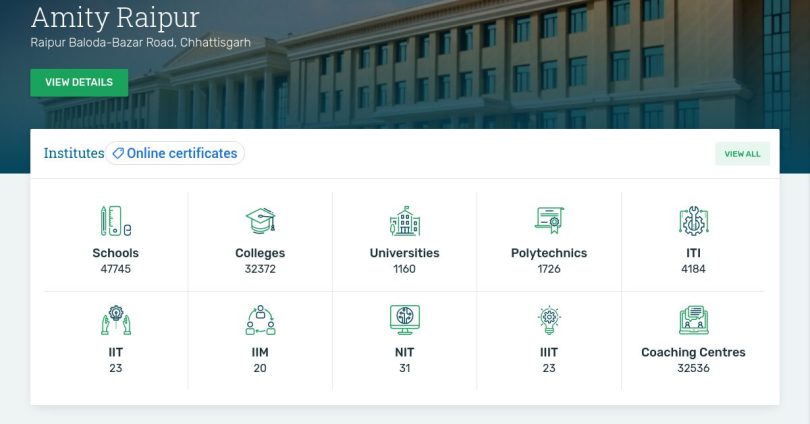810x424 pixels.
Task: Click the Colleges category label
Action: (x=260, y=253)
